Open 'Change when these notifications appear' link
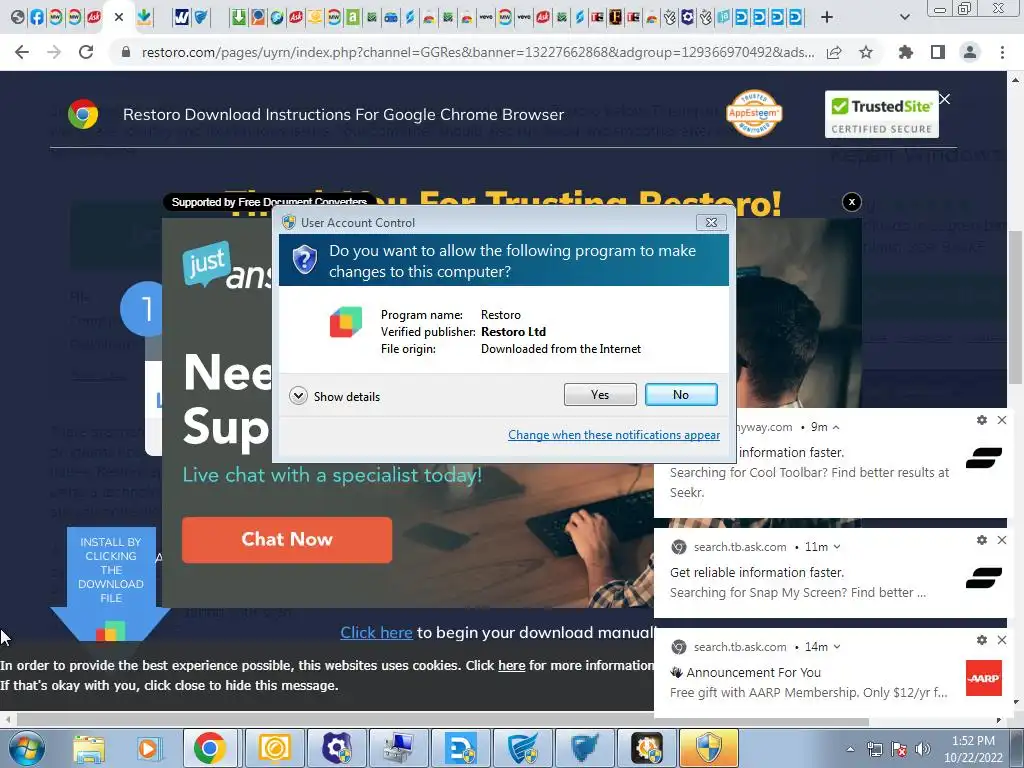This screenshot has height=768, width=1024. pos(614,435)
